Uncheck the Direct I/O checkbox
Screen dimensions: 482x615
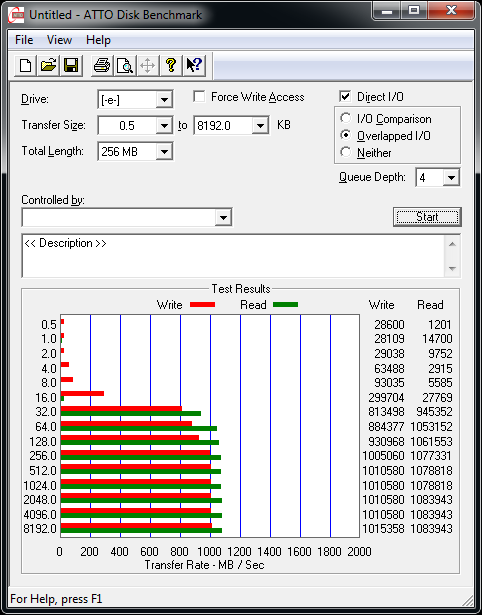(345, 96)
